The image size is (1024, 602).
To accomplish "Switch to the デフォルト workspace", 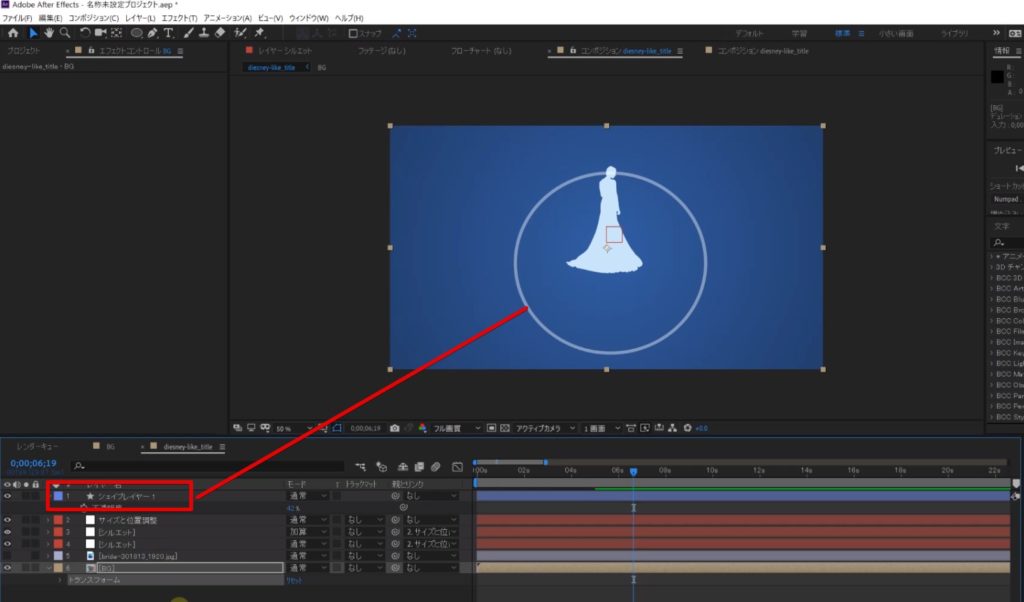I will pos(749,33).
